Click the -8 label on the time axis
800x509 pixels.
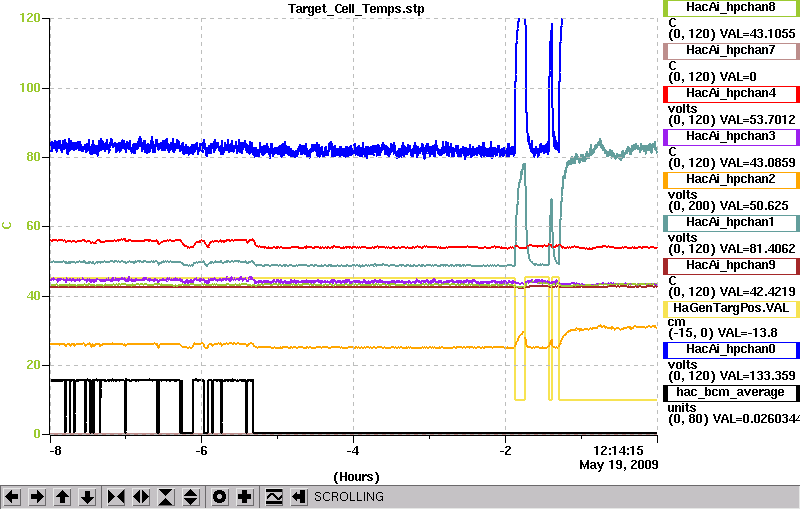pos(55,451)
